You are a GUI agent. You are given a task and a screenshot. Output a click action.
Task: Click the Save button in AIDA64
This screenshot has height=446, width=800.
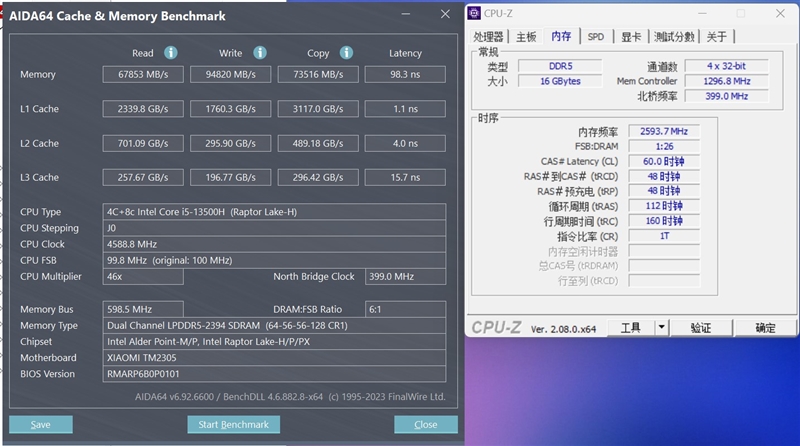coord(40,424)
